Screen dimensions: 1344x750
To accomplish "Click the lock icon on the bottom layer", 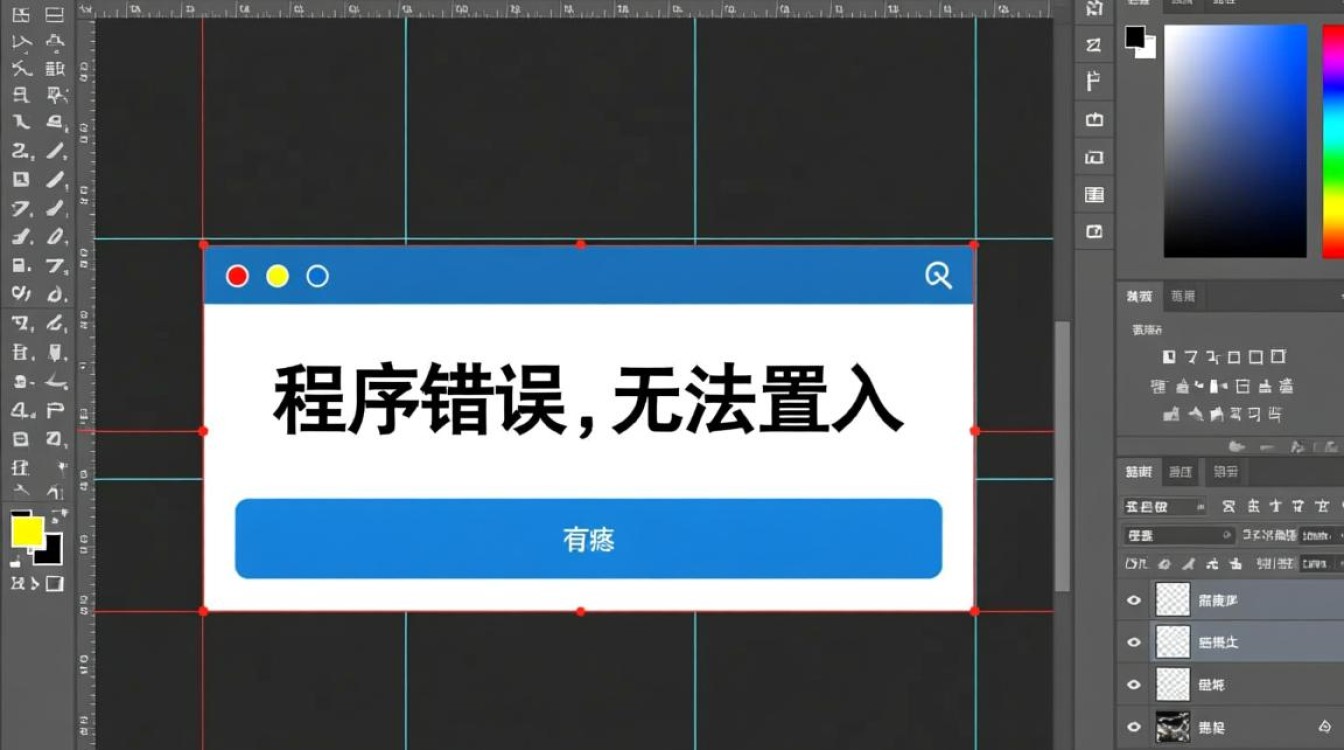I will click(x=1324, y=727).
